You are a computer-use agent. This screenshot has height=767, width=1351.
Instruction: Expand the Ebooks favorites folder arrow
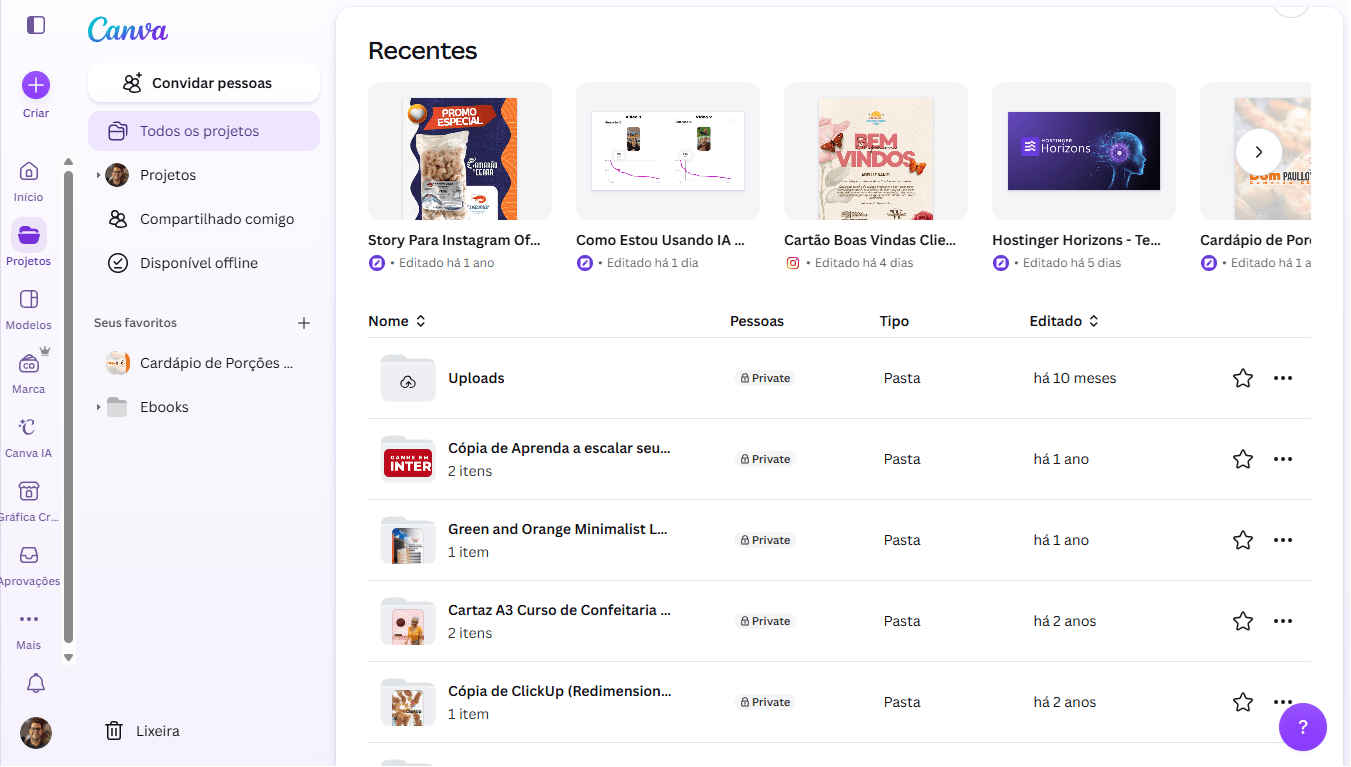98,407
